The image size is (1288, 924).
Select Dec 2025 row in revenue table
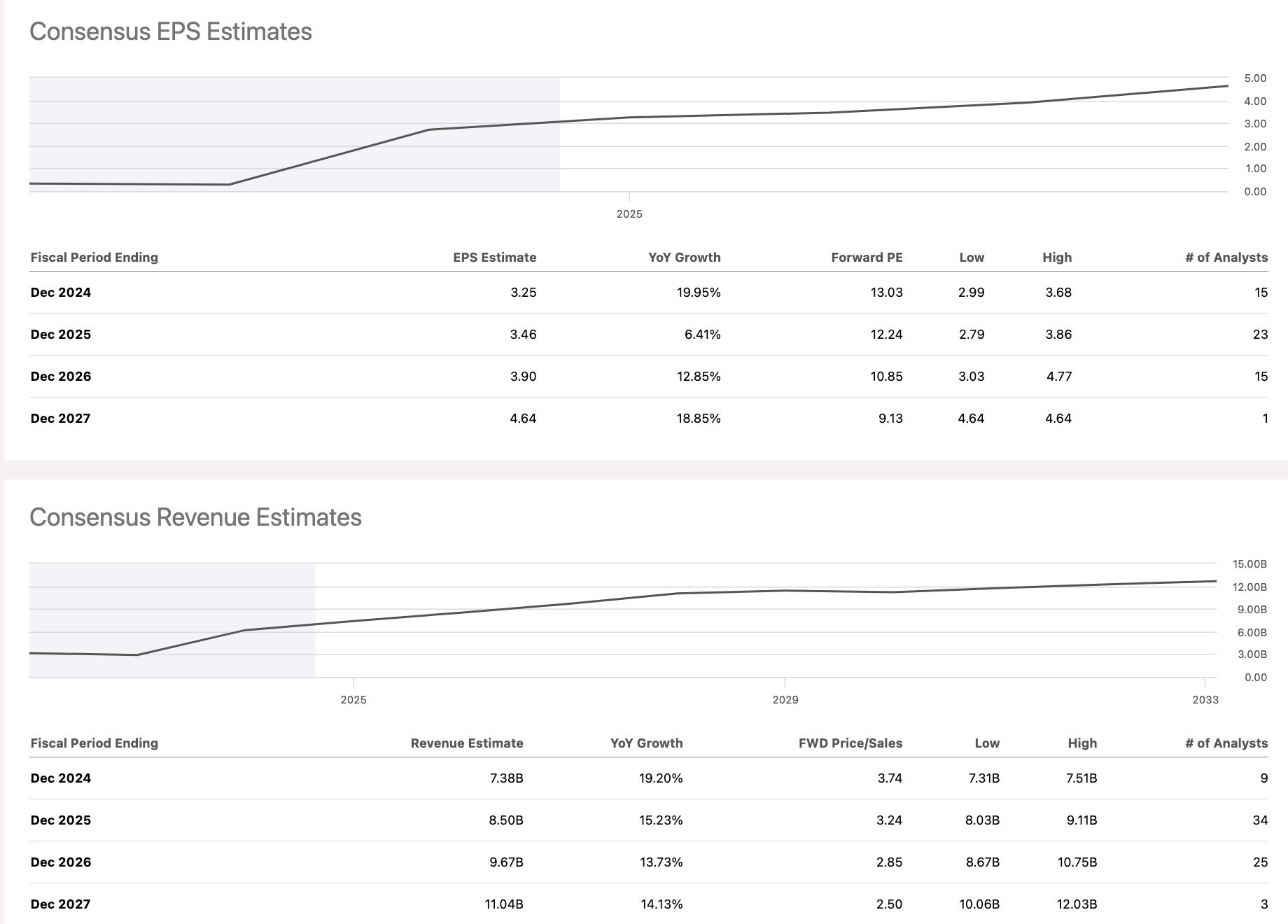point(61,820)
